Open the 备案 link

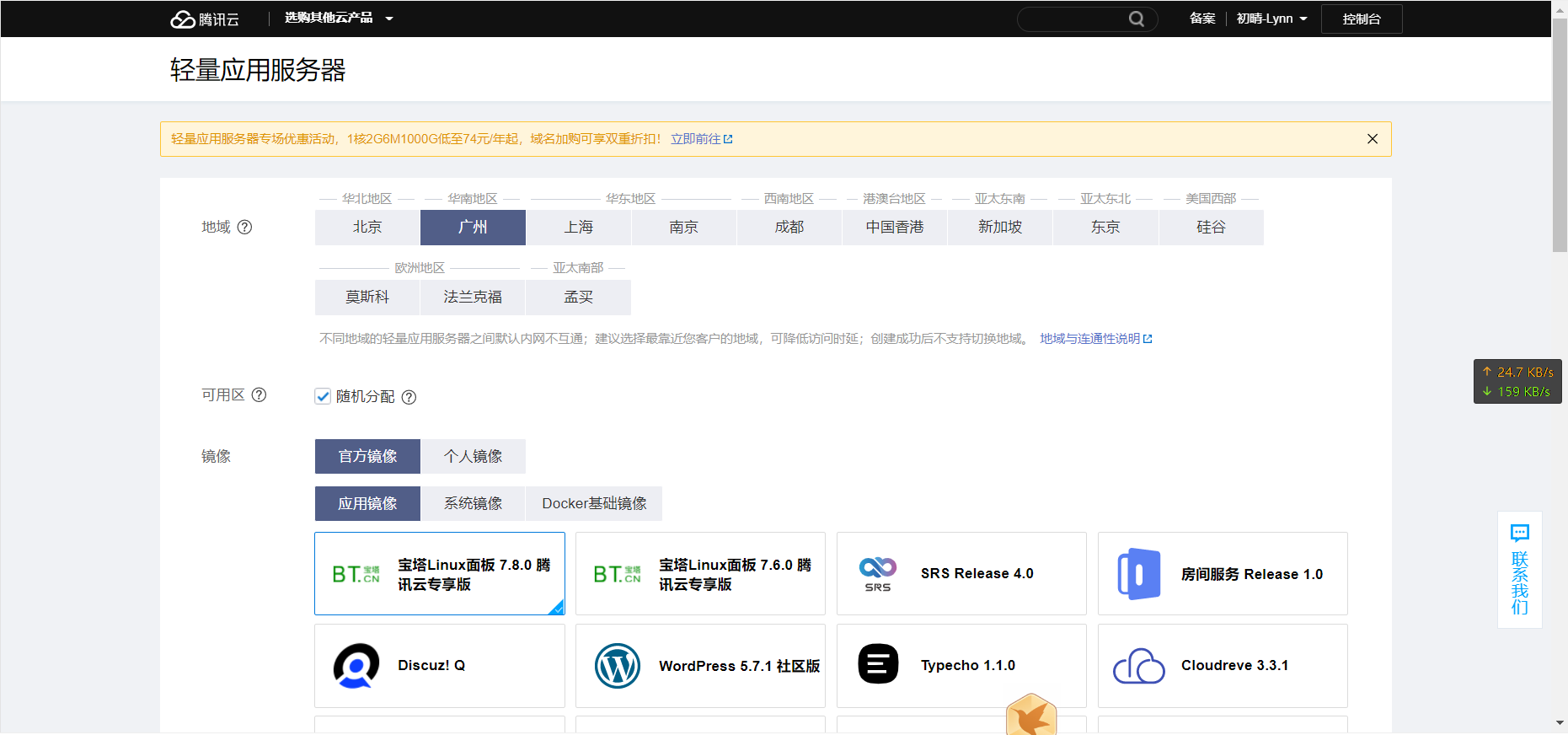(1202, 19)
